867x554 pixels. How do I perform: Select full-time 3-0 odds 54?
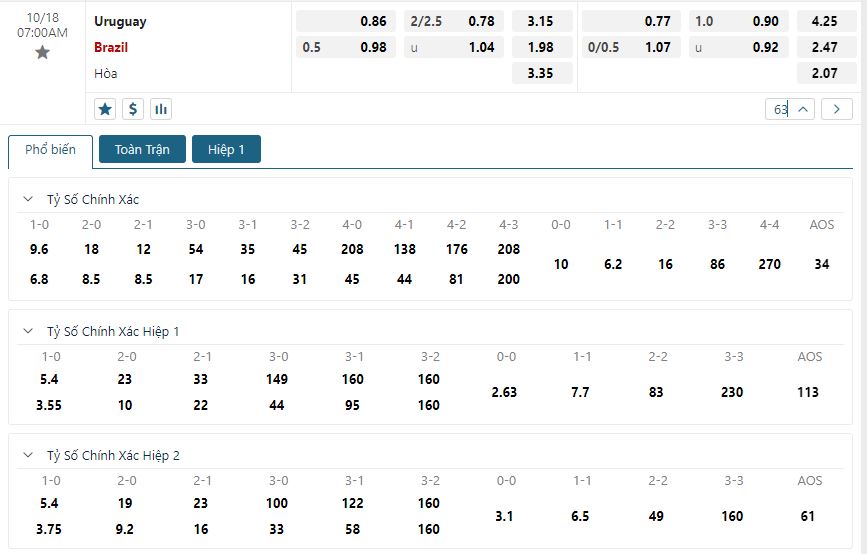(196, 249)
